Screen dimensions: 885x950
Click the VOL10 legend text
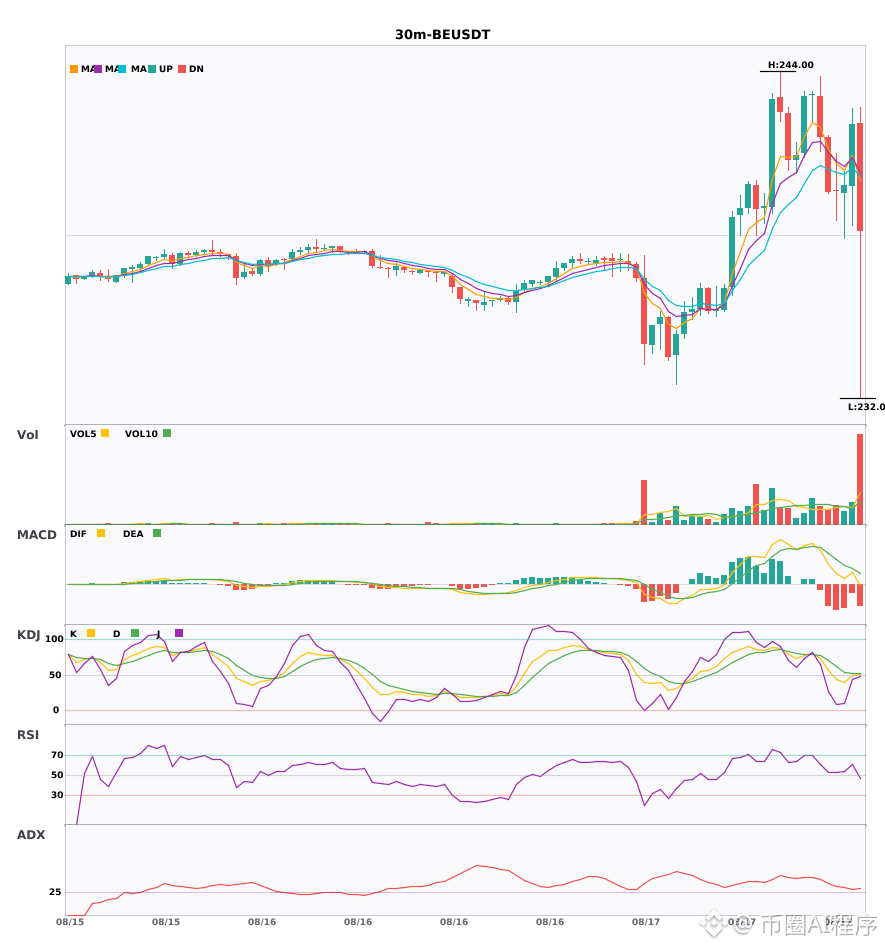coord(141,434)
